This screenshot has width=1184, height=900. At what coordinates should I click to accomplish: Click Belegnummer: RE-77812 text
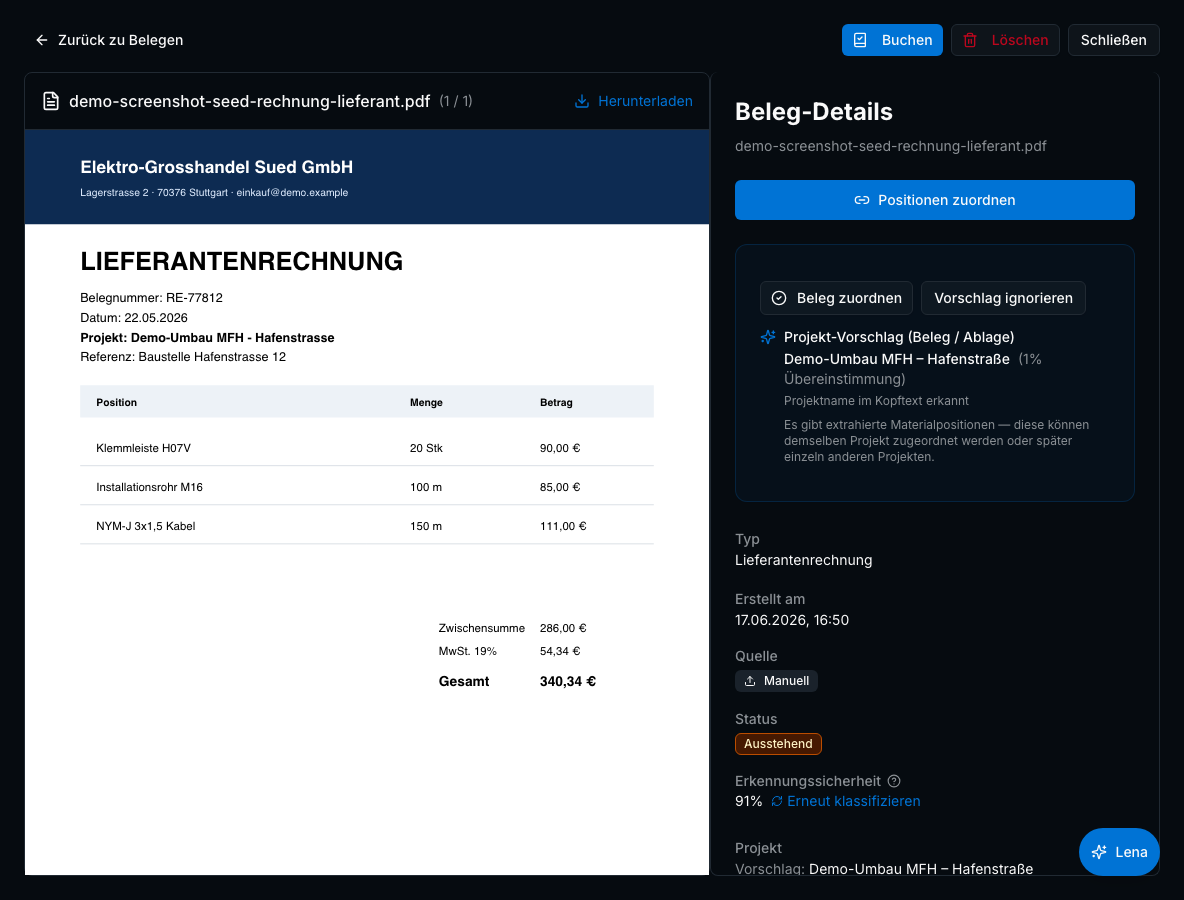pyautogui.click(x=152, y=297)
